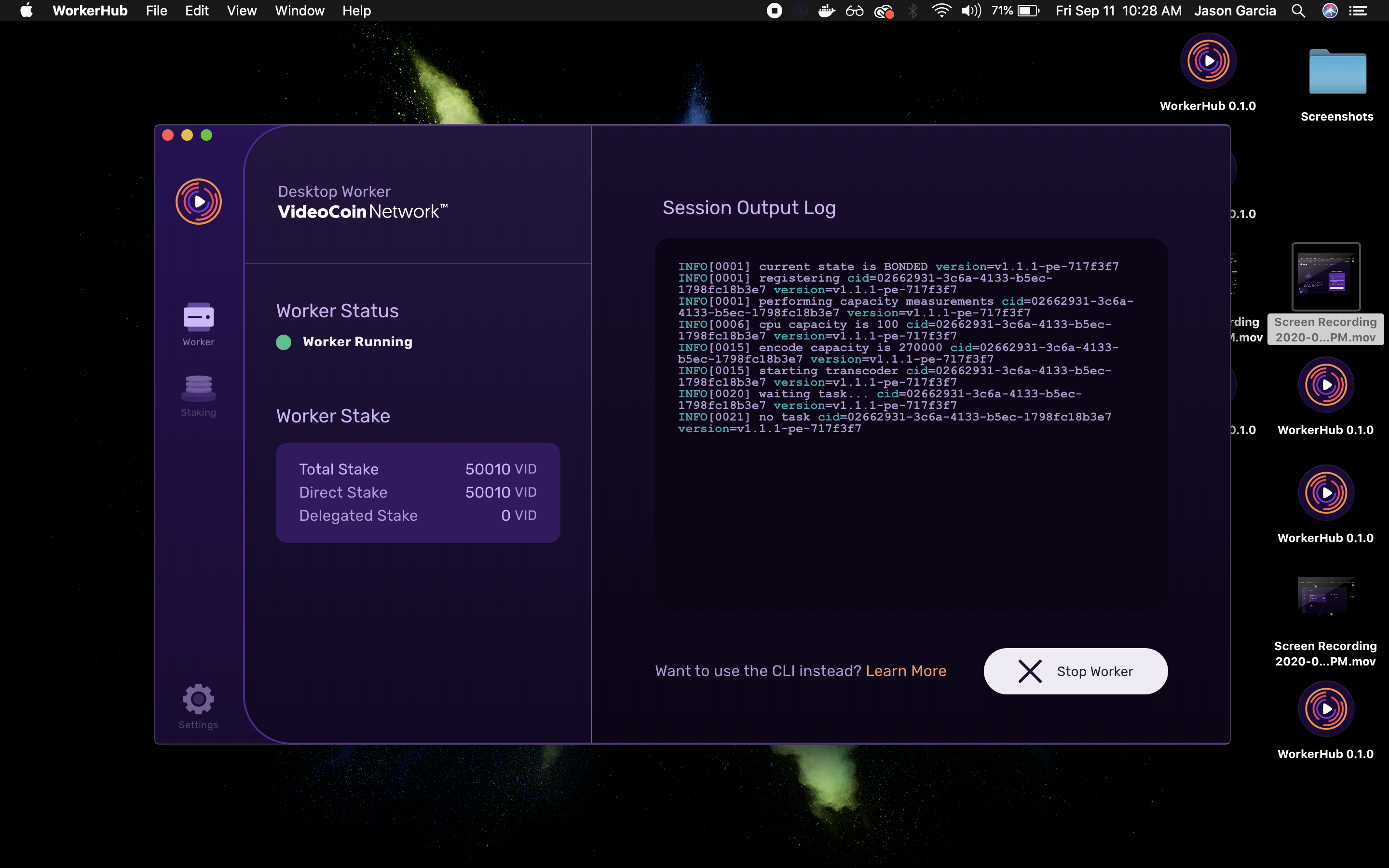Select the Screenshots folder on desktop
The width and height of the screenshot is (1389, 868).
pyautogui.click(x=1337, y=84)
